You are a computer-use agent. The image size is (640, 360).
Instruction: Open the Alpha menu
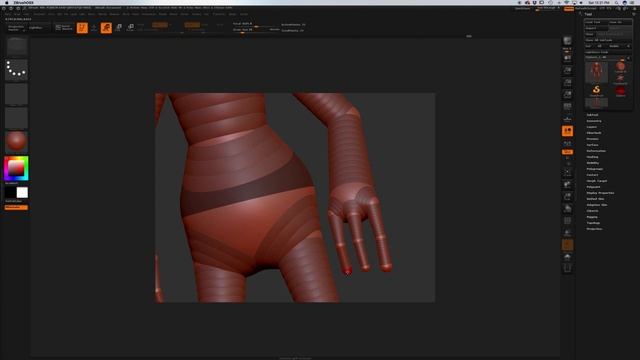[8, 14]
